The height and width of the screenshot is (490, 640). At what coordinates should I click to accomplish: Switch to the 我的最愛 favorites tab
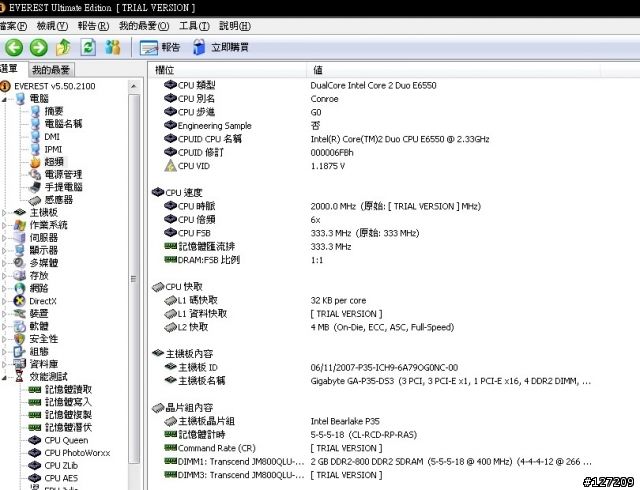[x=51, y=70]
